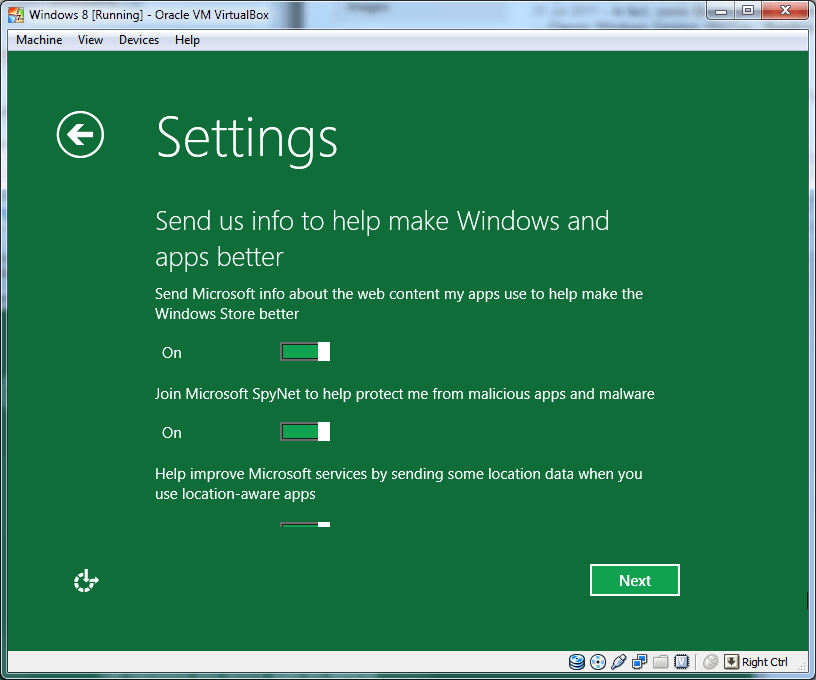
Task: Open the Devices menu
Action: click(x=138, y=40)
